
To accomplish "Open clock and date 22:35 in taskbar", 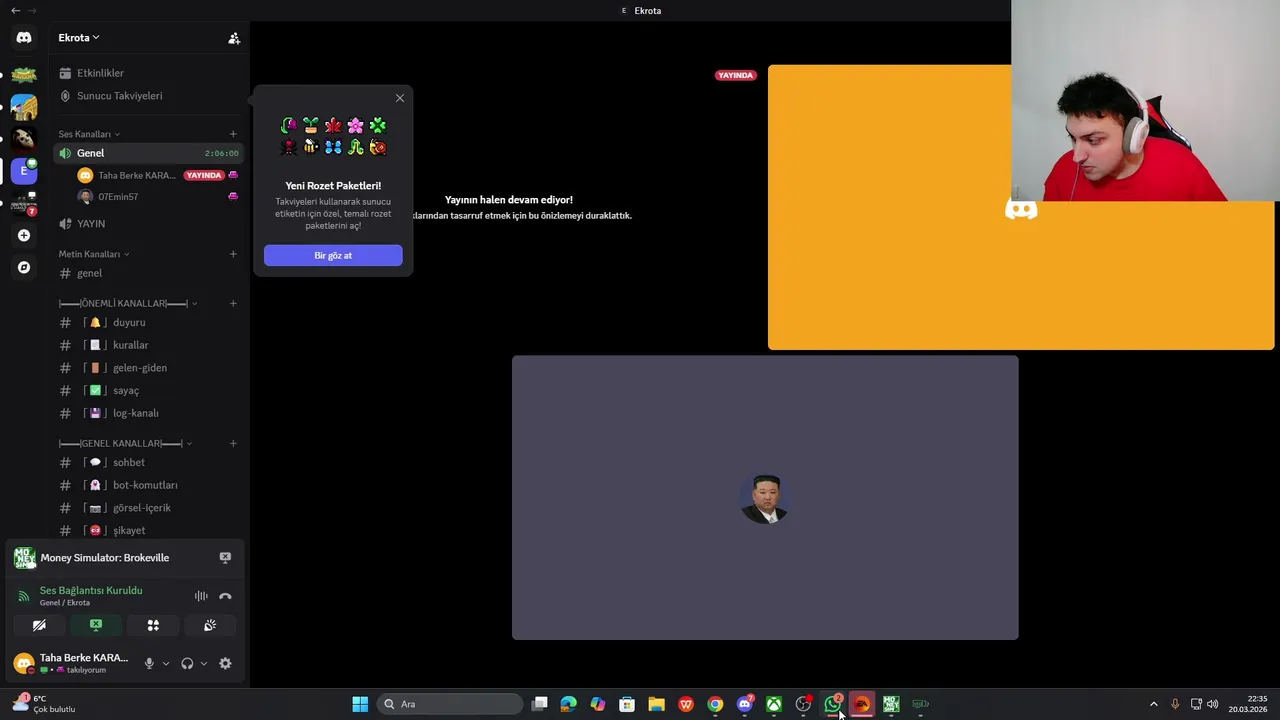I will [x=1248, y=704].
